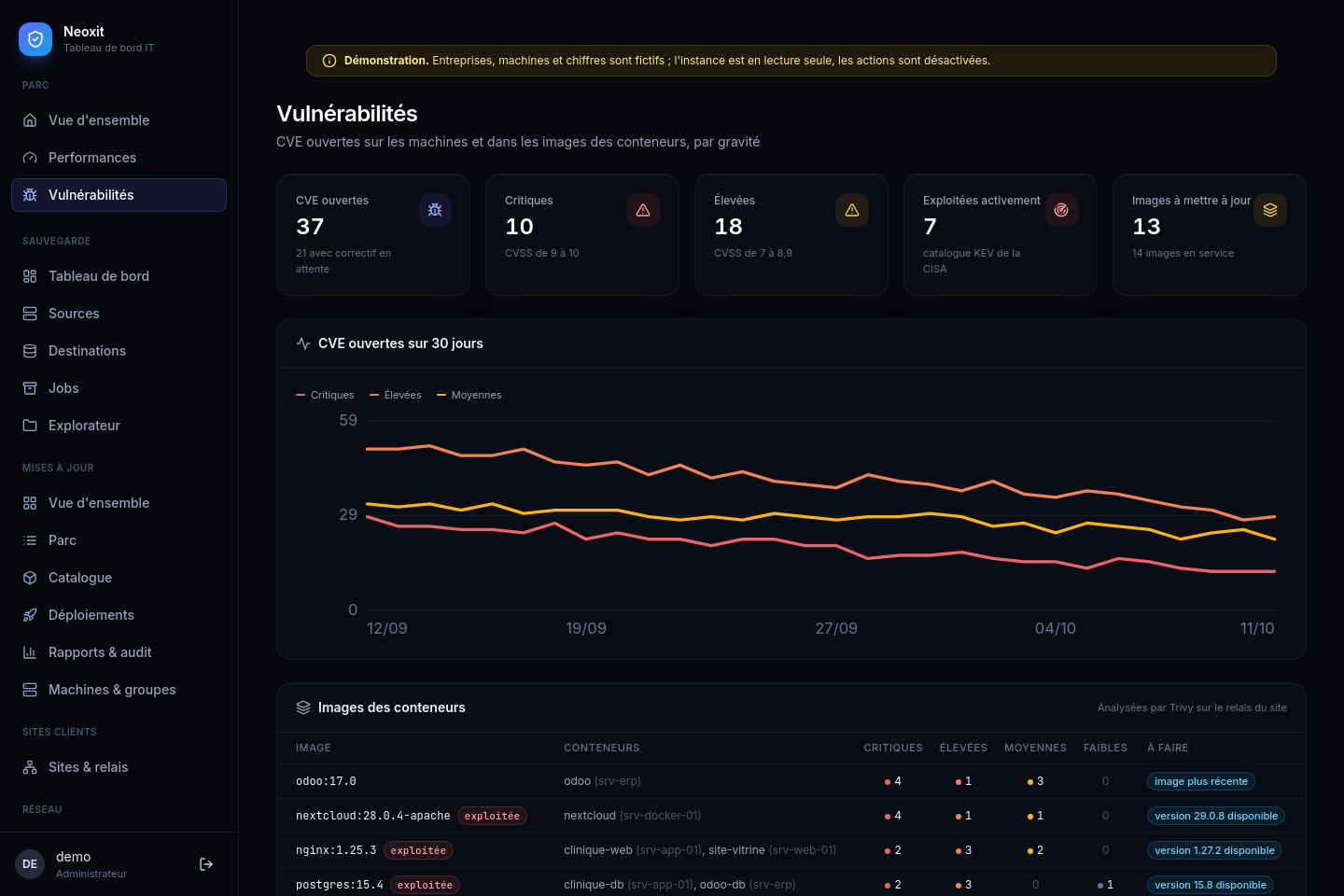
Task: Click the logout icon next to demo
Action: click(206, 864)
